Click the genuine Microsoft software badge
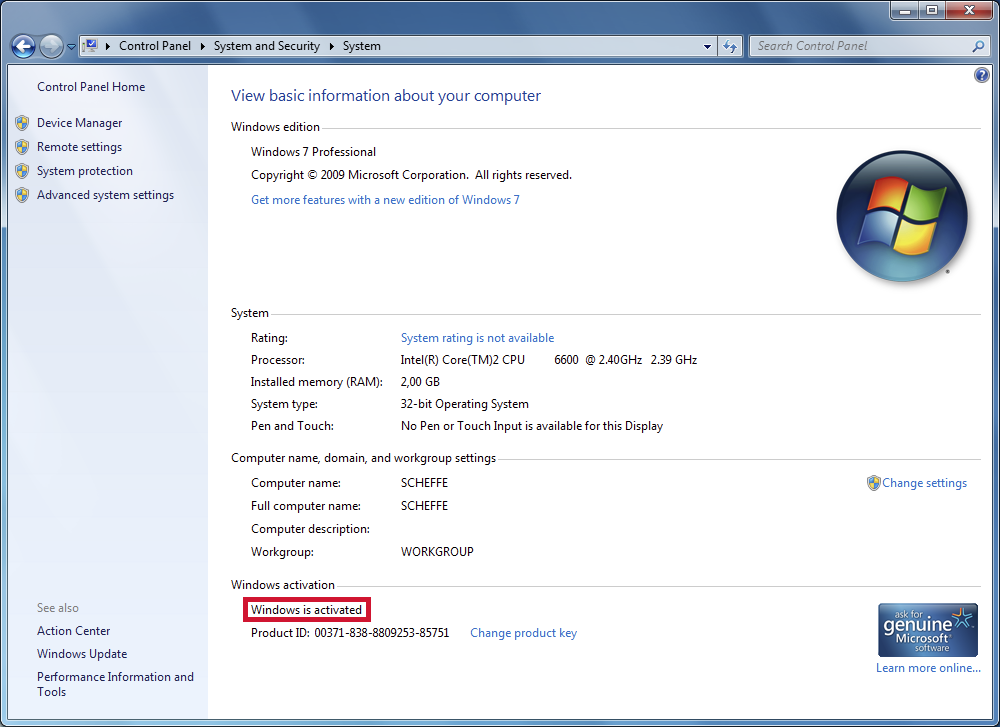1000x727 pixels. pos(927,630)
